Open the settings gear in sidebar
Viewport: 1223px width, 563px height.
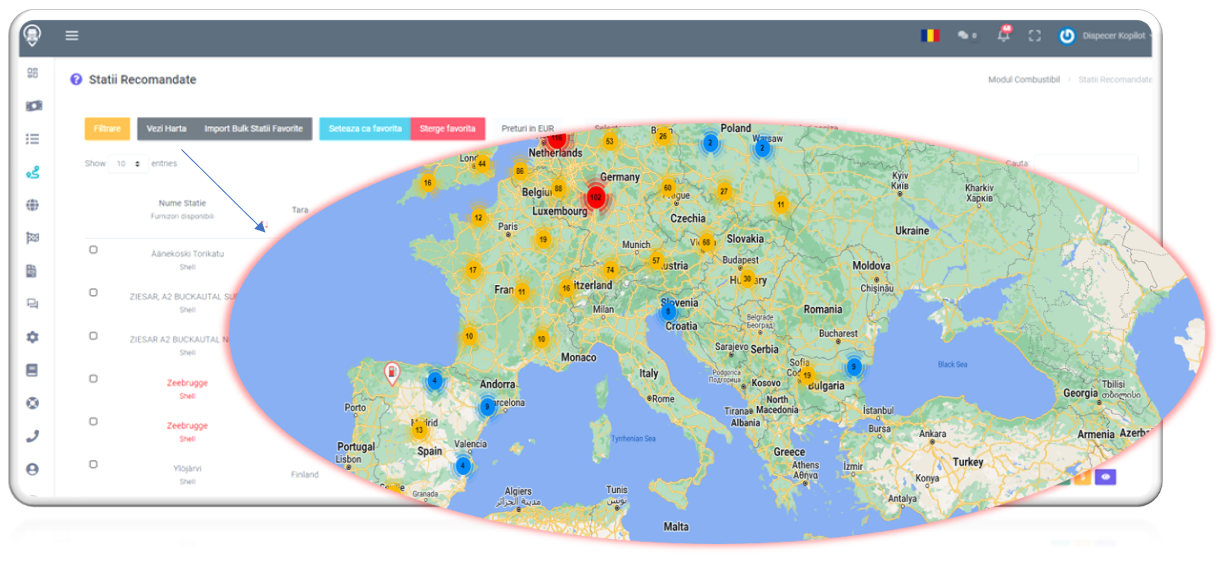[33, 337]
